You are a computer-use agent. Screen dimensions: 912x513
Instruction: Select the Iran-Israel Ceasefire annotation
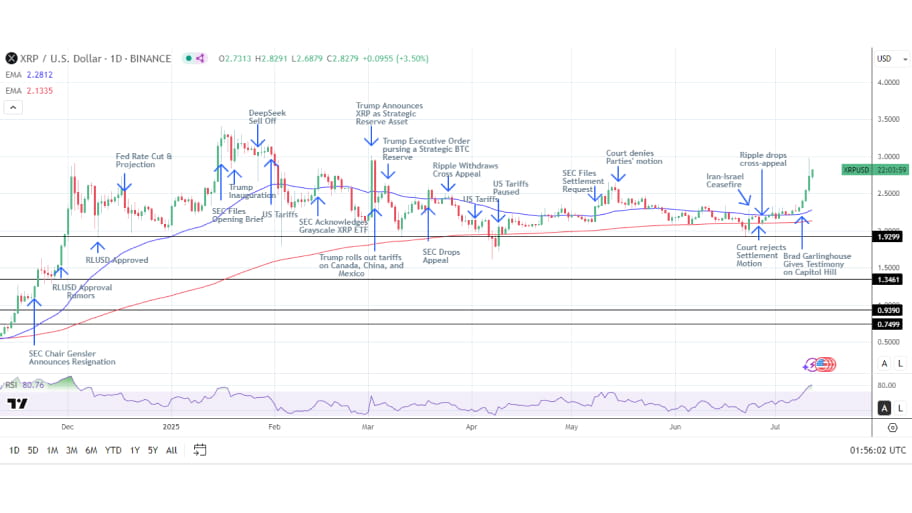click(x=725, y=180)
